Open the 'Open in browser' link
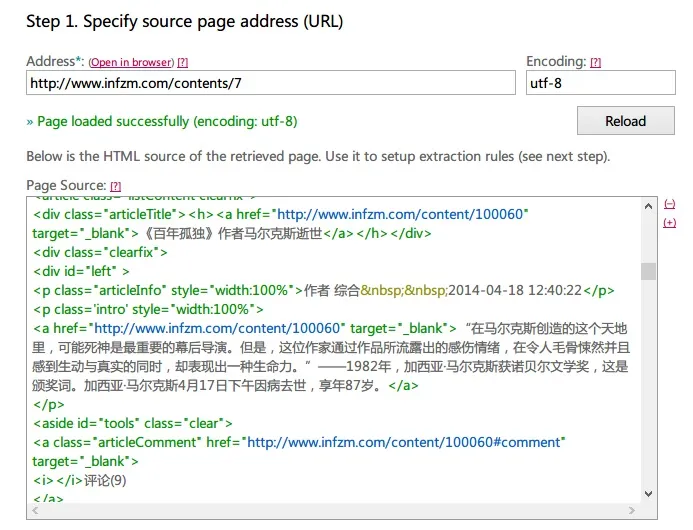Viewport: 693px width, 530px height. click(132, 62)
